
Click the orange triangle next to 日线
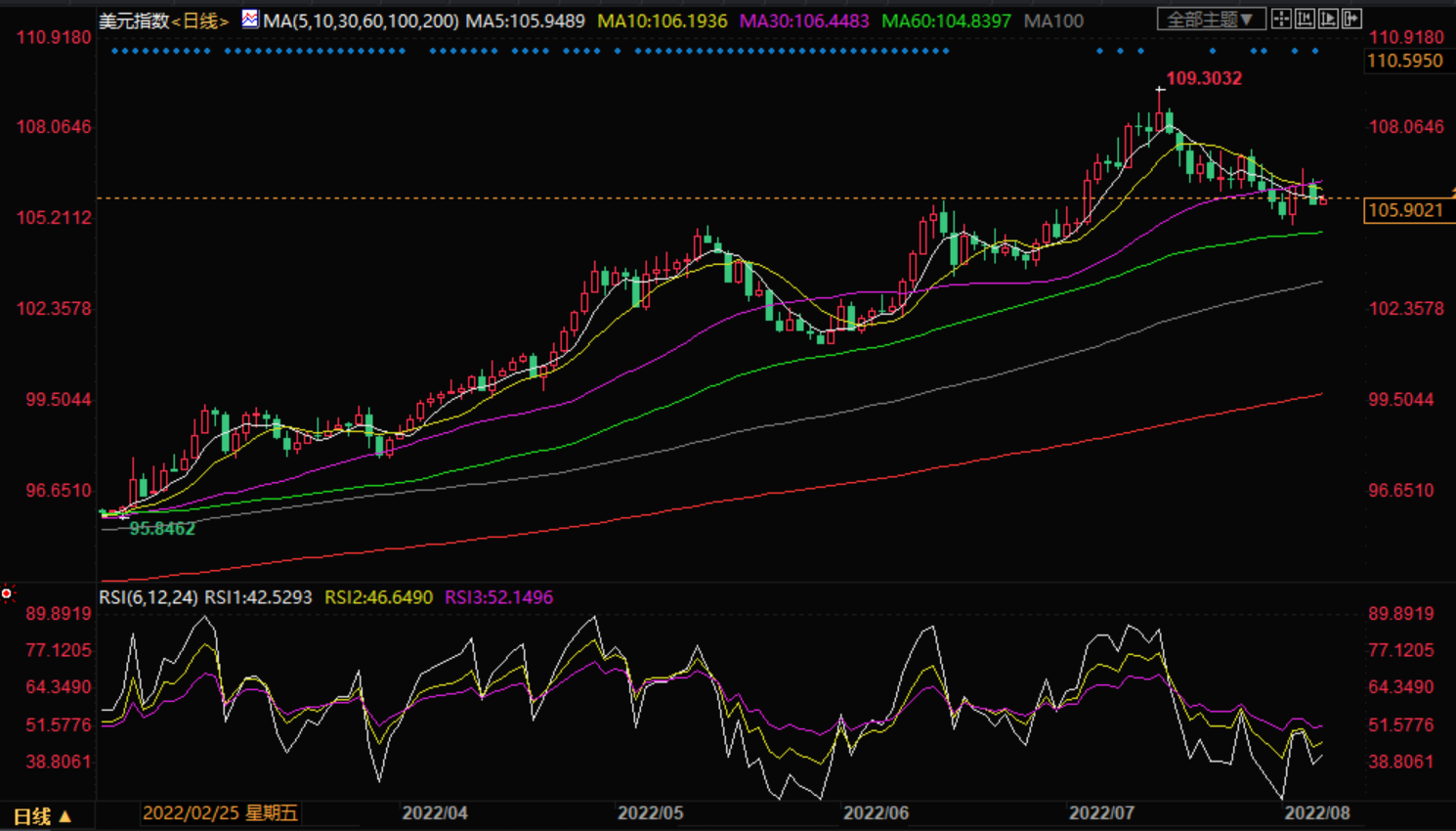tap(65, 816)
